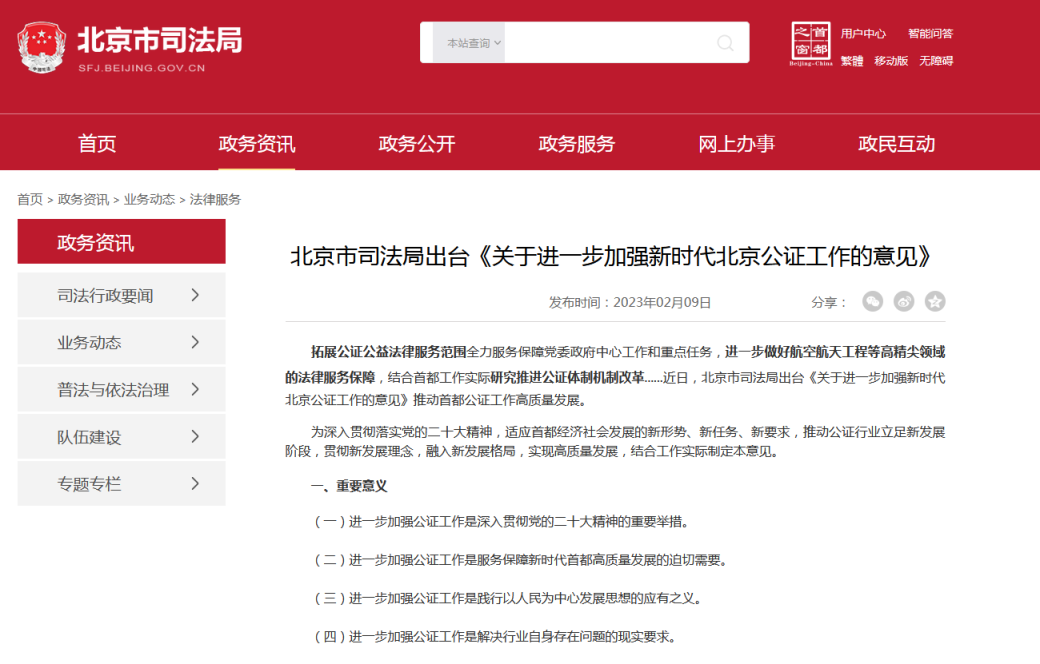Open 政务公开 navigation tab
The height and width of the screenshot is (664, 1040).
coord(417,144)
